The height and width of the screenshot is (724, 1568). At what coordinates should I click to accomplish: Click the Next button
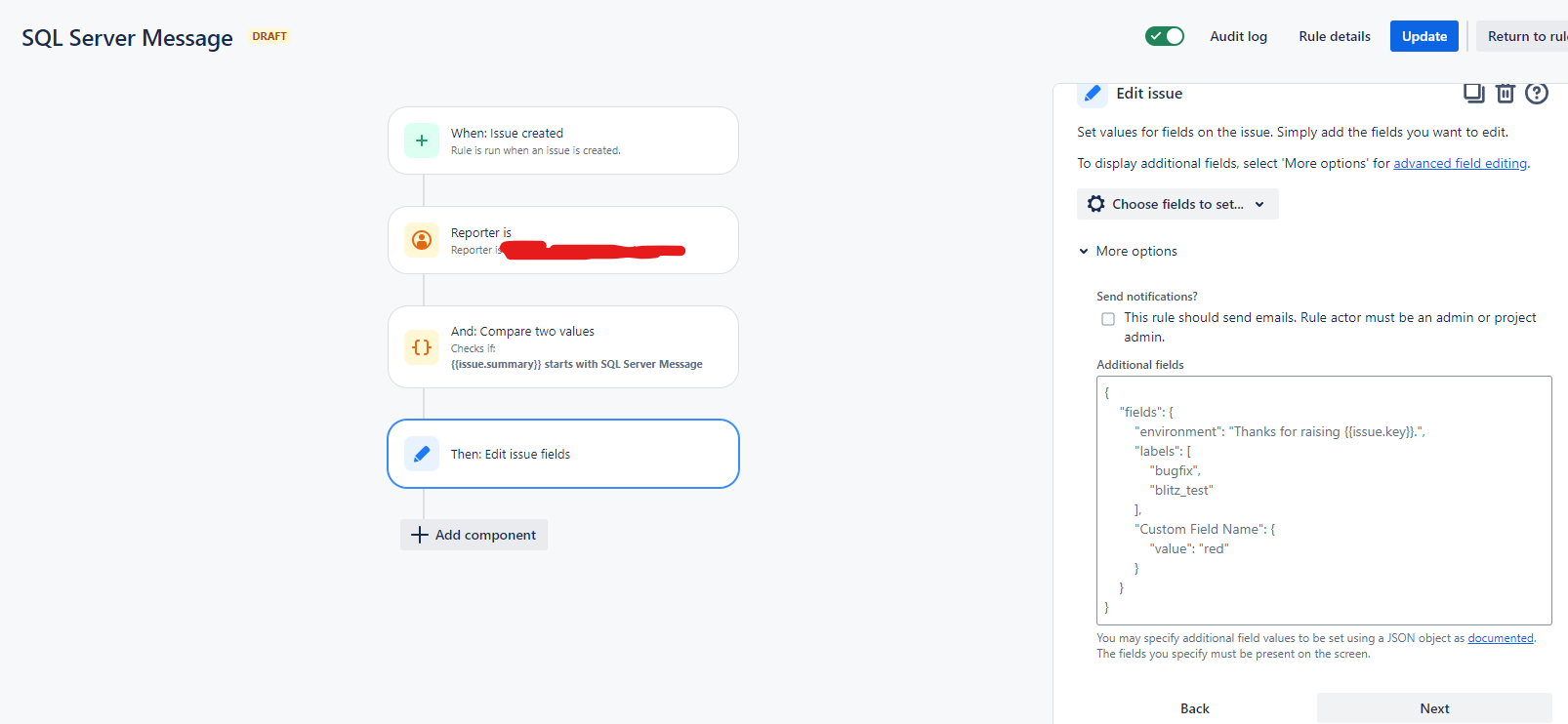(1434, 708)
